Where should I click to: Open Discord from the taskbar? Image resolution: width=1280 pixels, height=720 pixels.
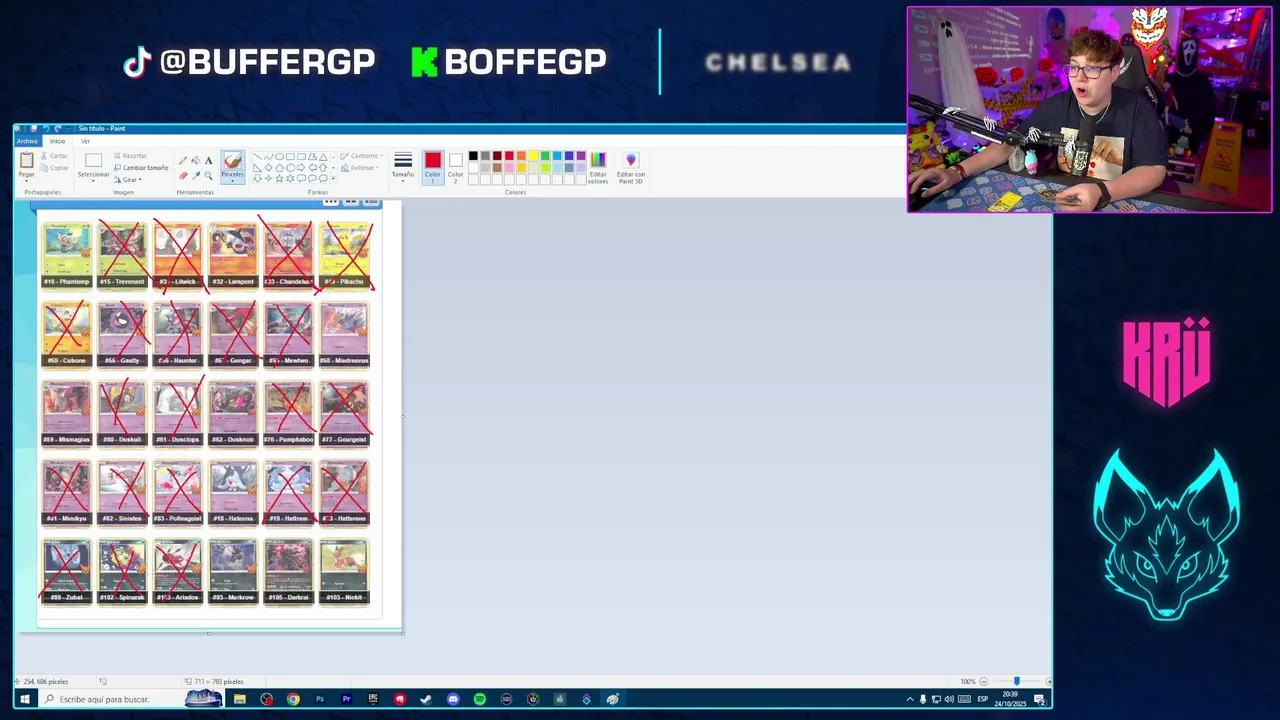[x=453, y=699]
